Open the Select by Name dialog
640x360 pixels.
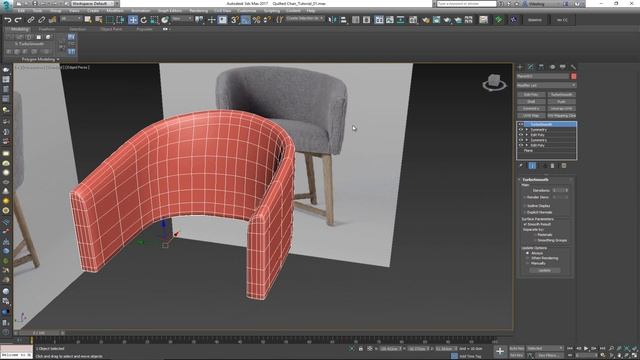[99, 20]
